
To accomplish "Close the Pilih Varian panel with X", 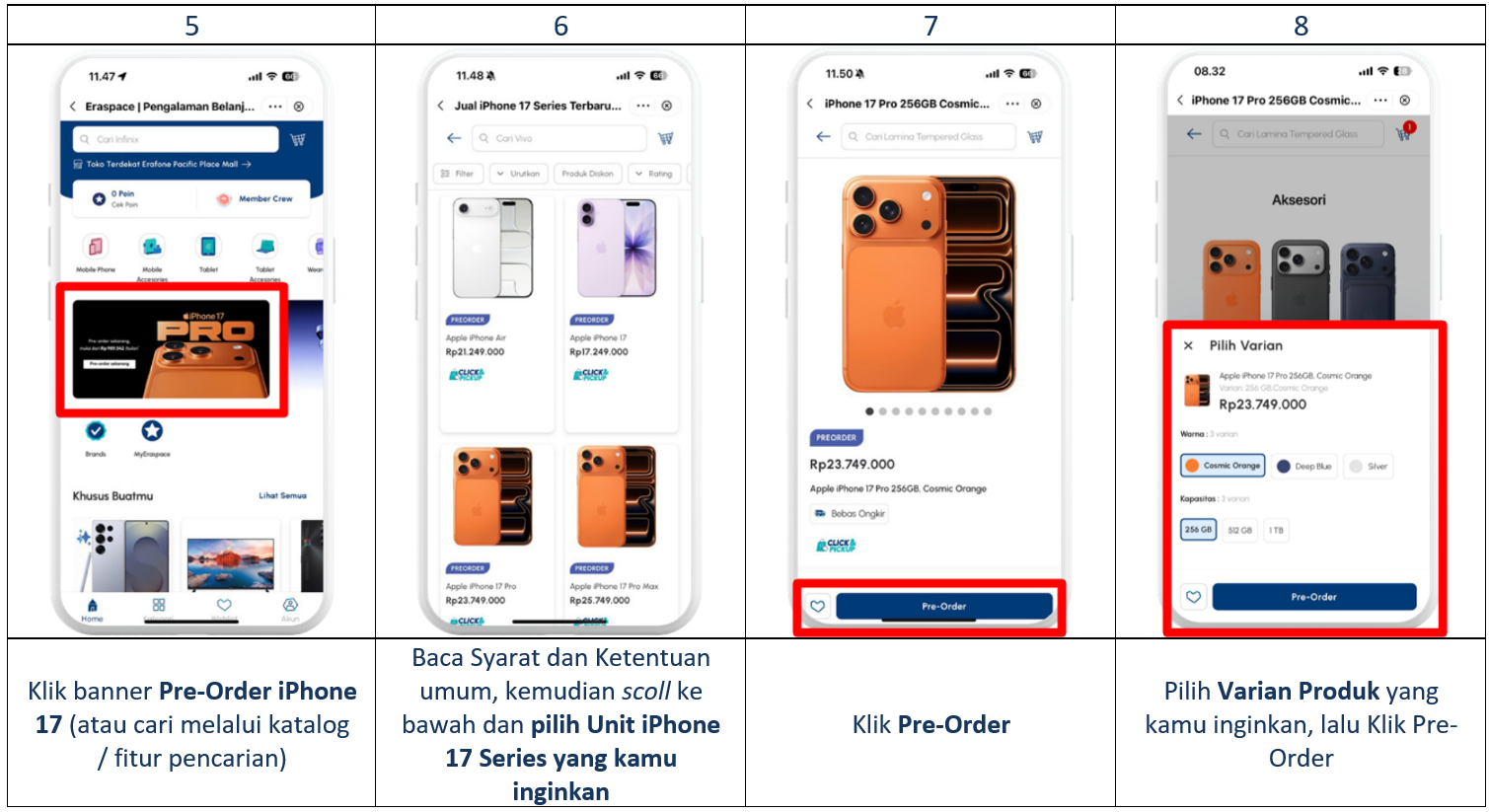I will pos(1188,345).
